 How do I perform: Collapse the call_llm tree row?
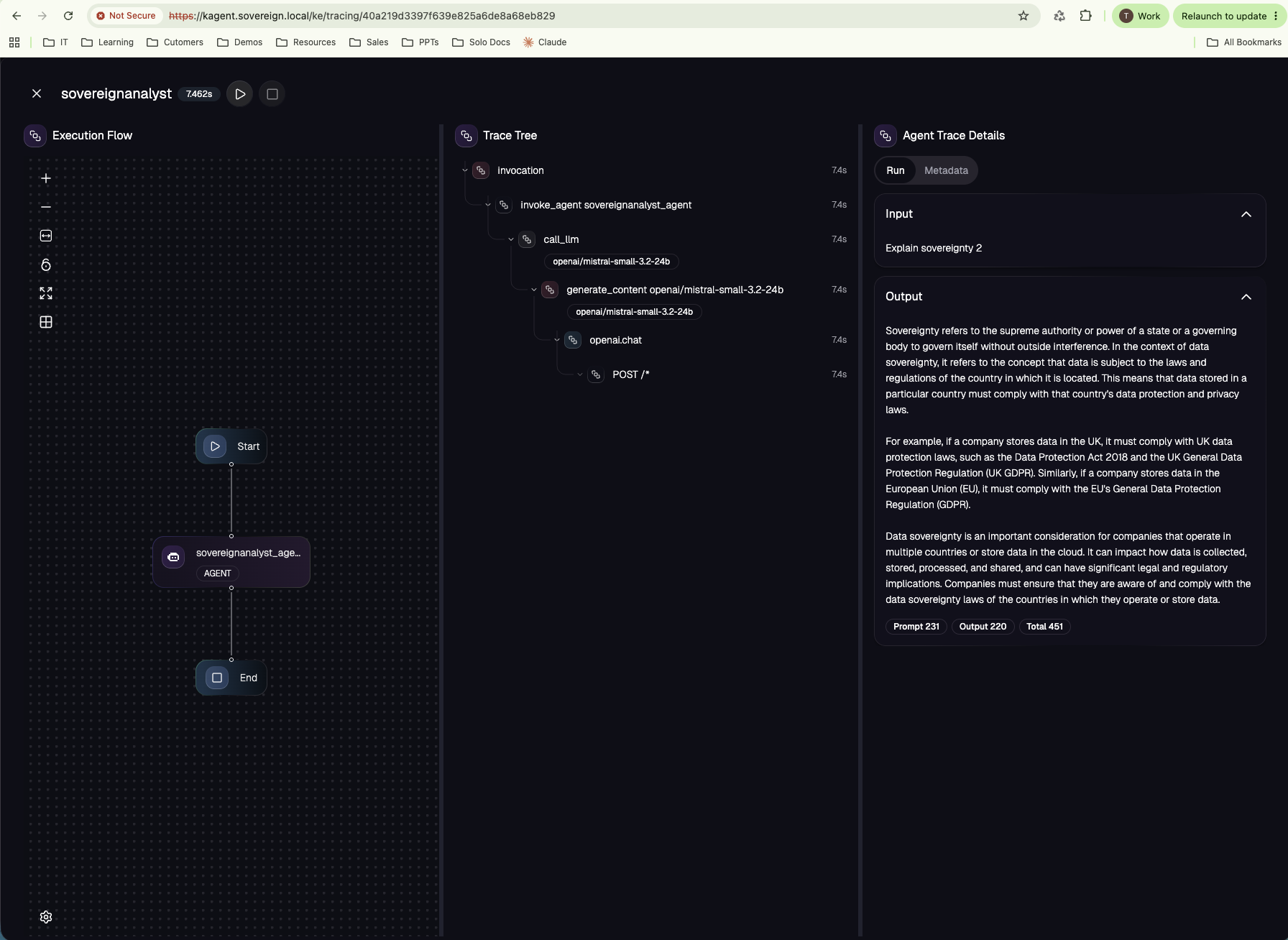(x=511, y=239)
